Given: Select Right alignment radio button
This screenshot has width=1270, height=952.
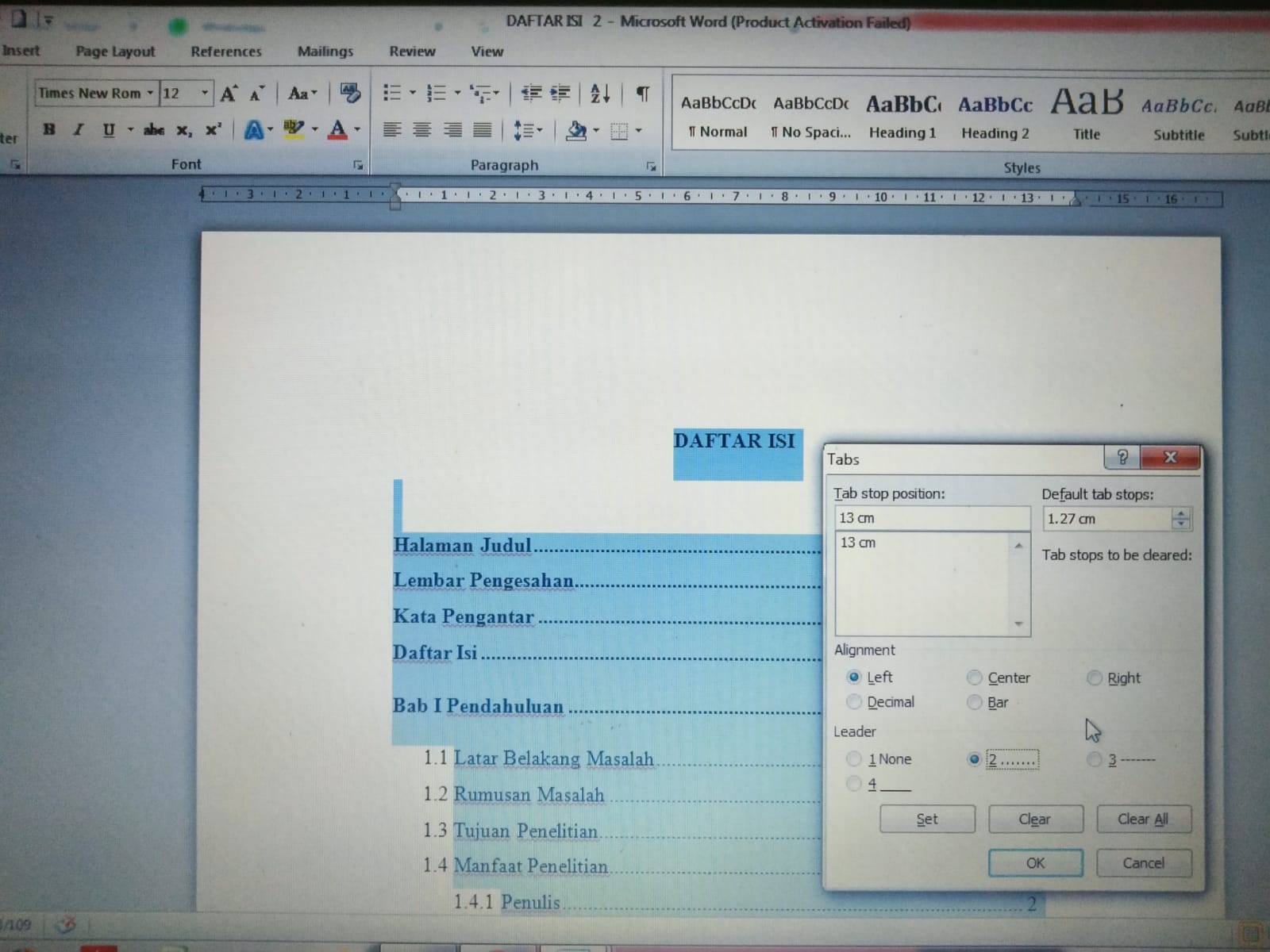Looking at the screenshot, I should coord(1095,678).
